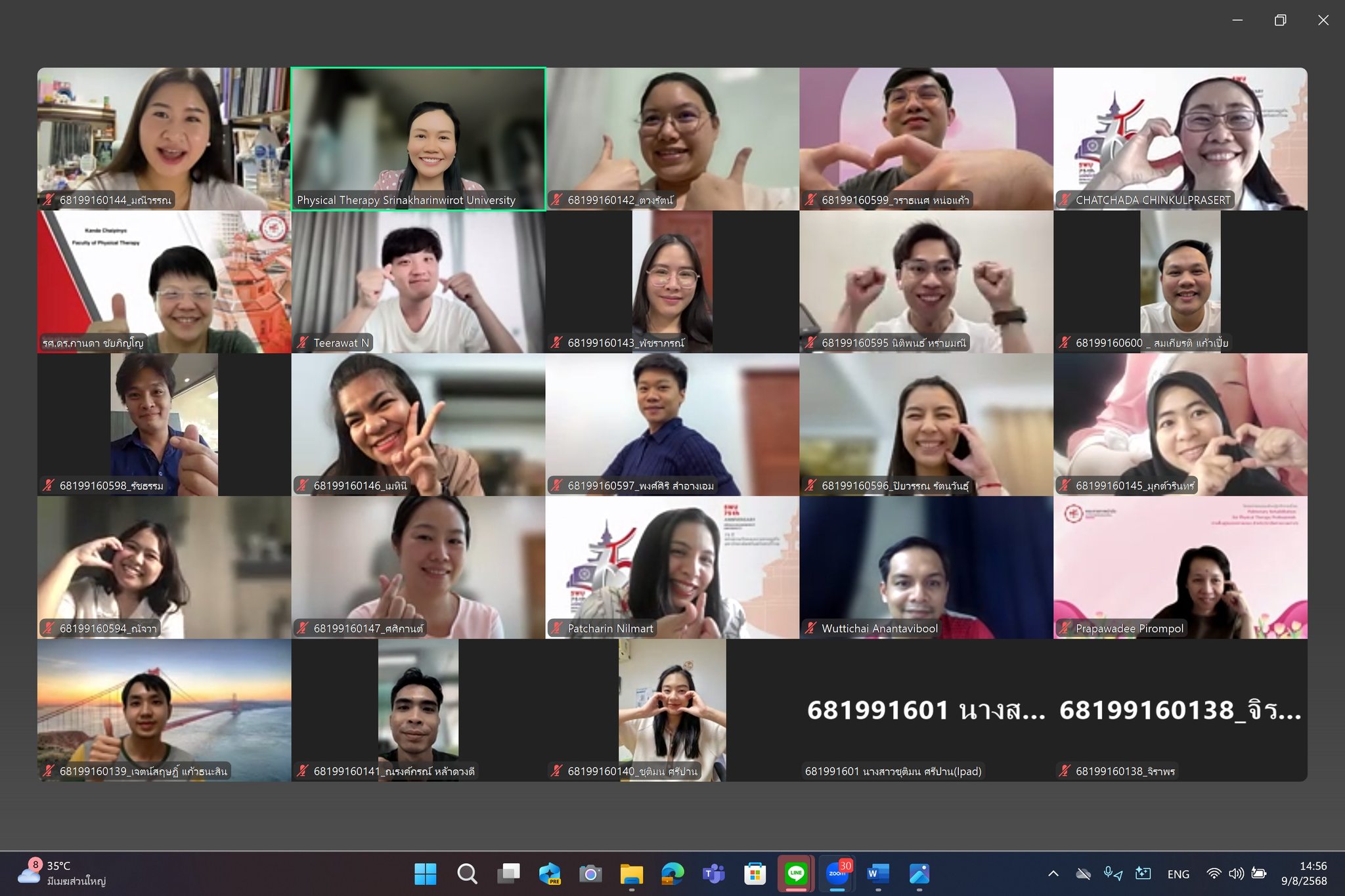
Task: Open the LINE app in taskbar
Action: pos(796,874)
